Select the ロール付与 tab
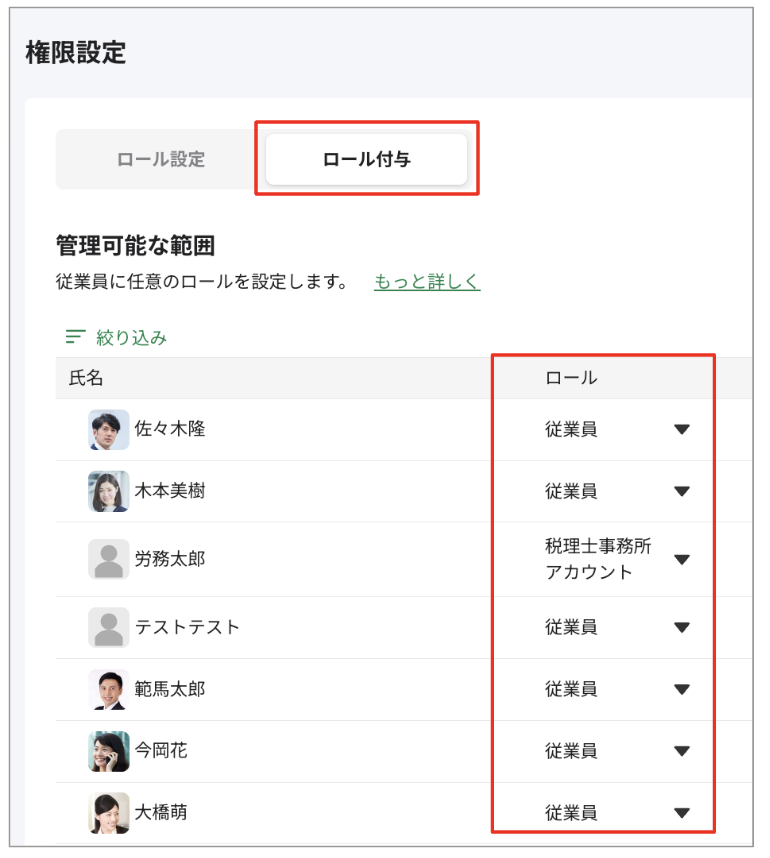This screenshot has height=858, width=770. [367, 158]
